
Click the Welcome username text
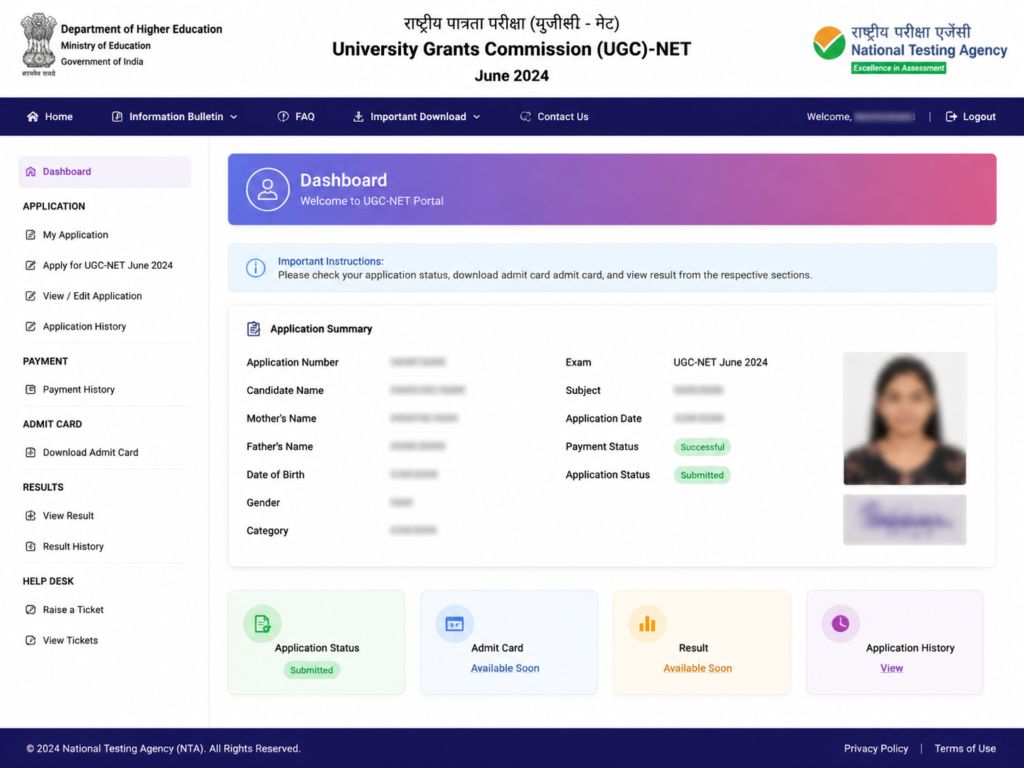[861, 116]
